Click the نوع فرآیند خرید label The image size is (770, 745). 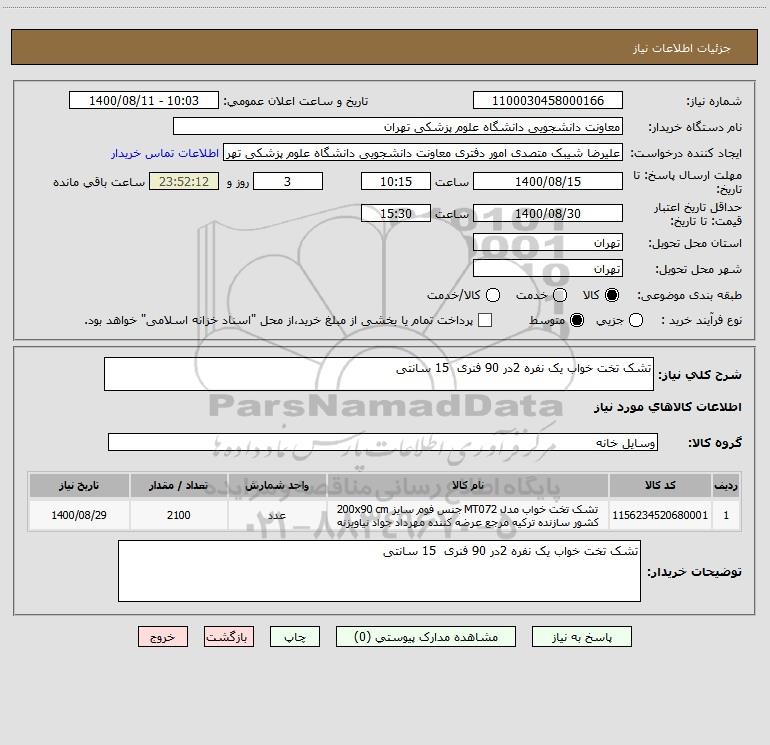click(x=701, y=320)
